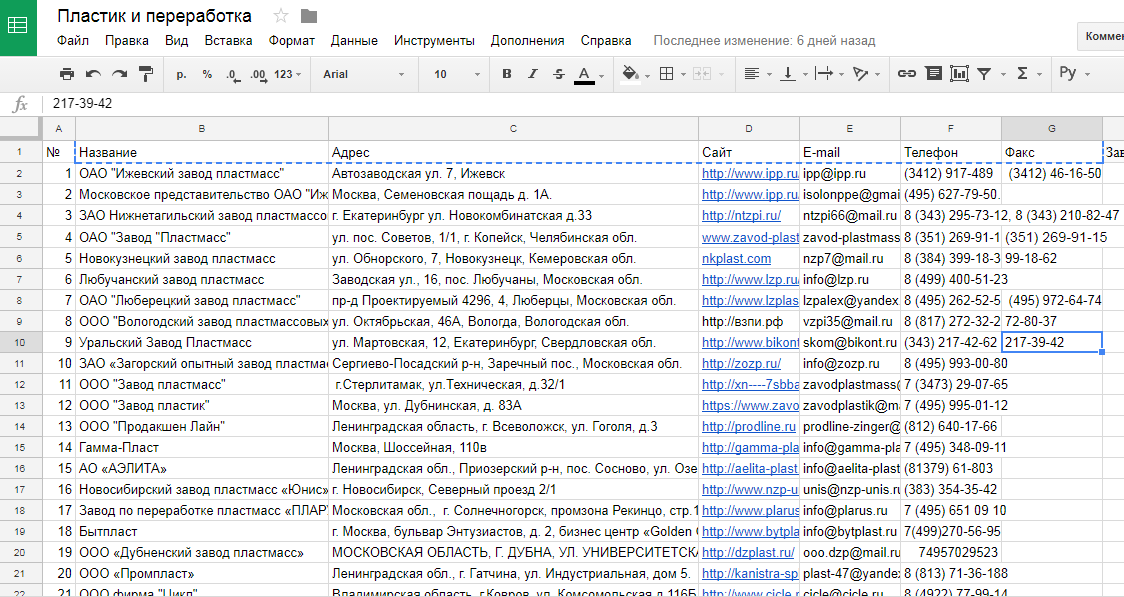Screen dimensions: 1124x597
Task: Toggle italic formatting
Action: pyautogui.click(x=533, y=74)
